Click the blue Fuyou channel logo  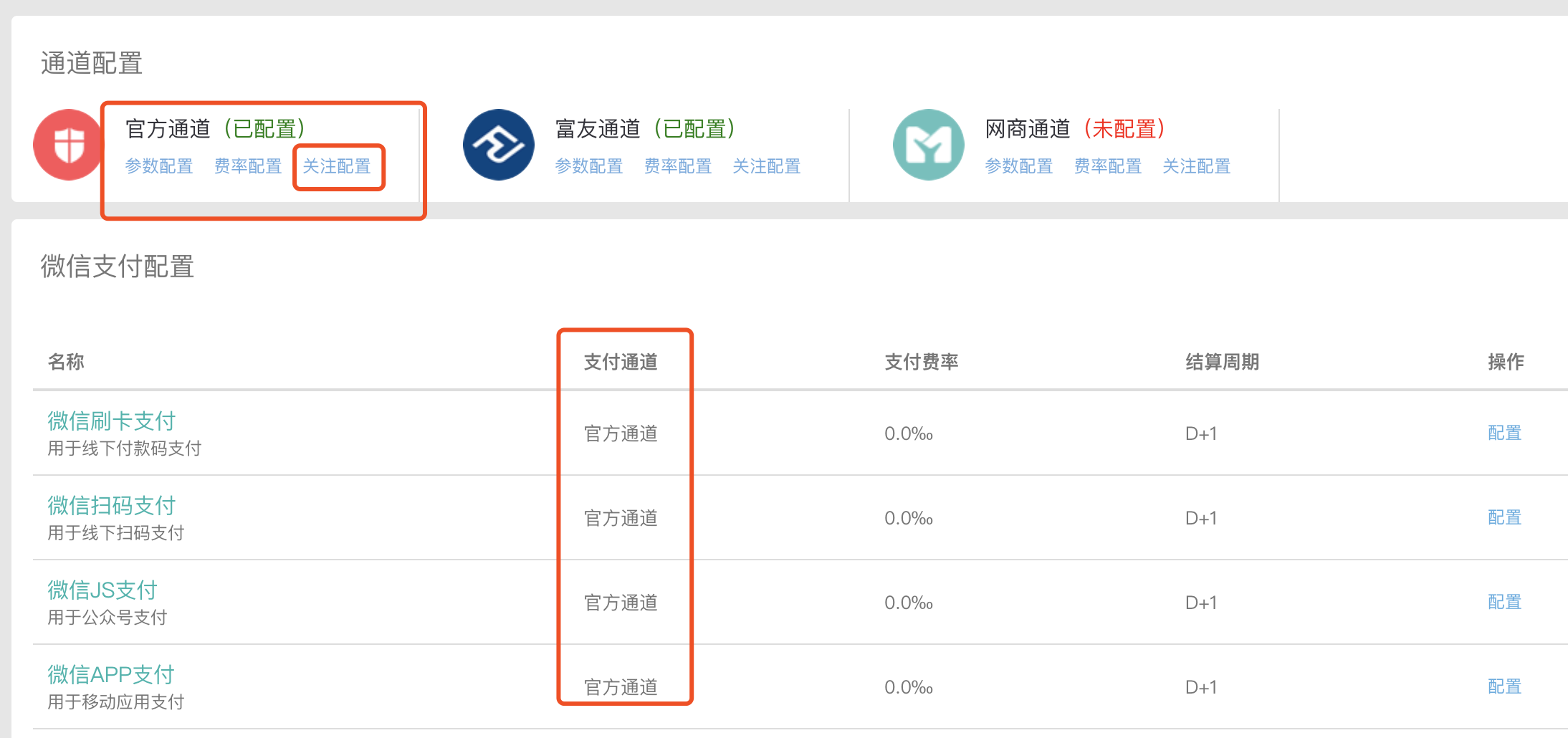(499, 145)
